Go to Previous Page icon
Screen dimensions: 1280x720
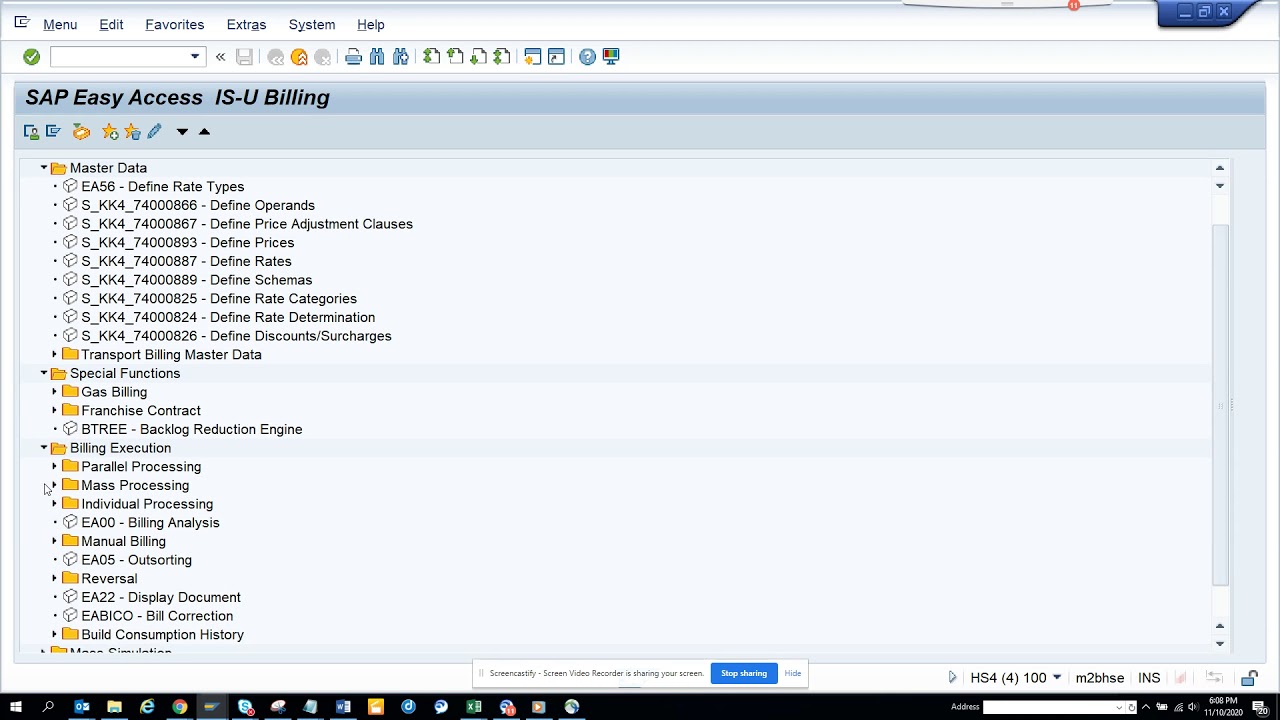[x=455, y=57]
